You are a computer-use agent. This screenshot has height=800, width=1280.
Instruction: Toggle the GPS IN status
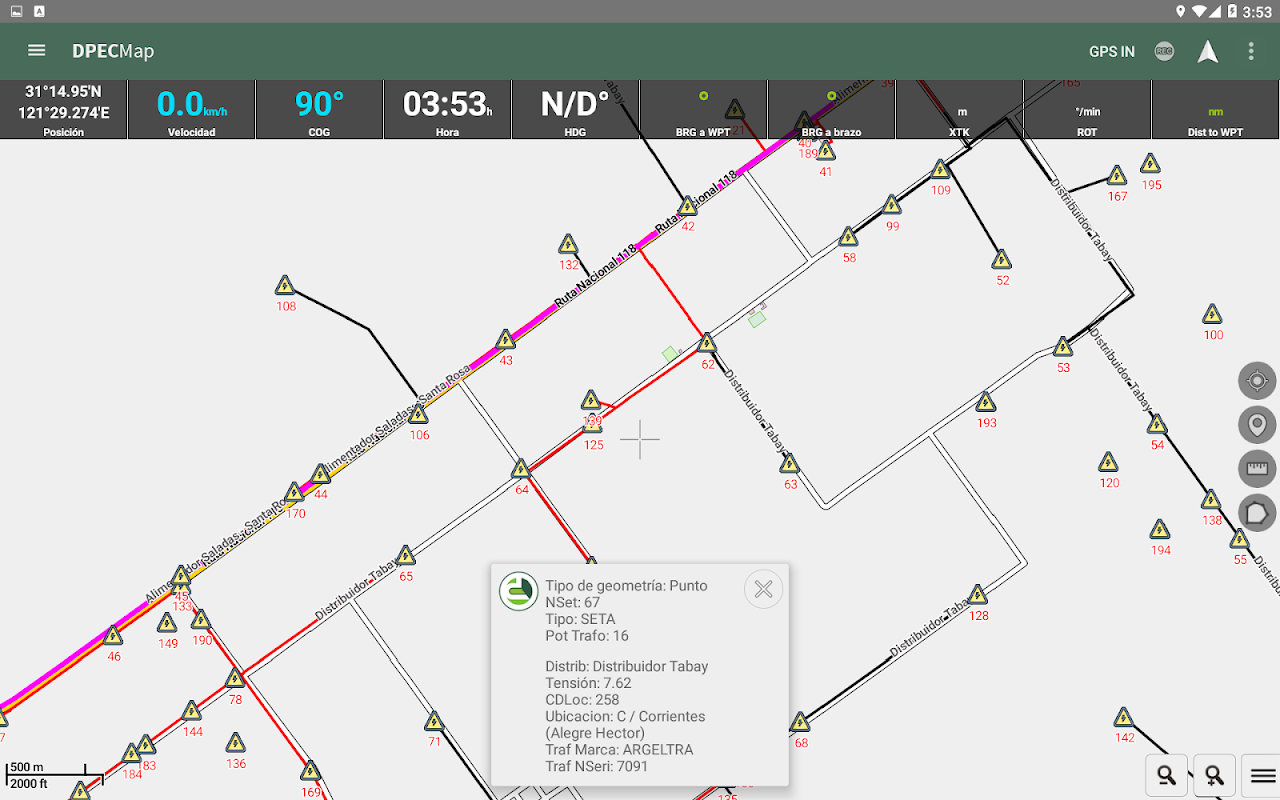[1112, 51]
